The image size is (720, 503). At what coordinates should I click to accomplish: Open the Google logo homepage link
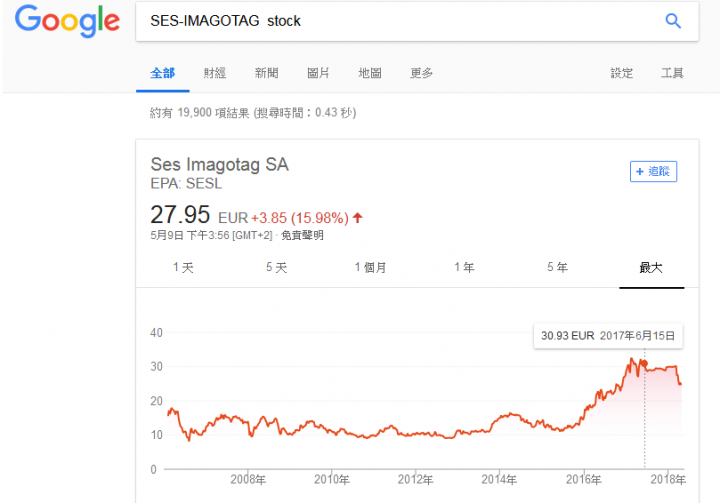68,21
